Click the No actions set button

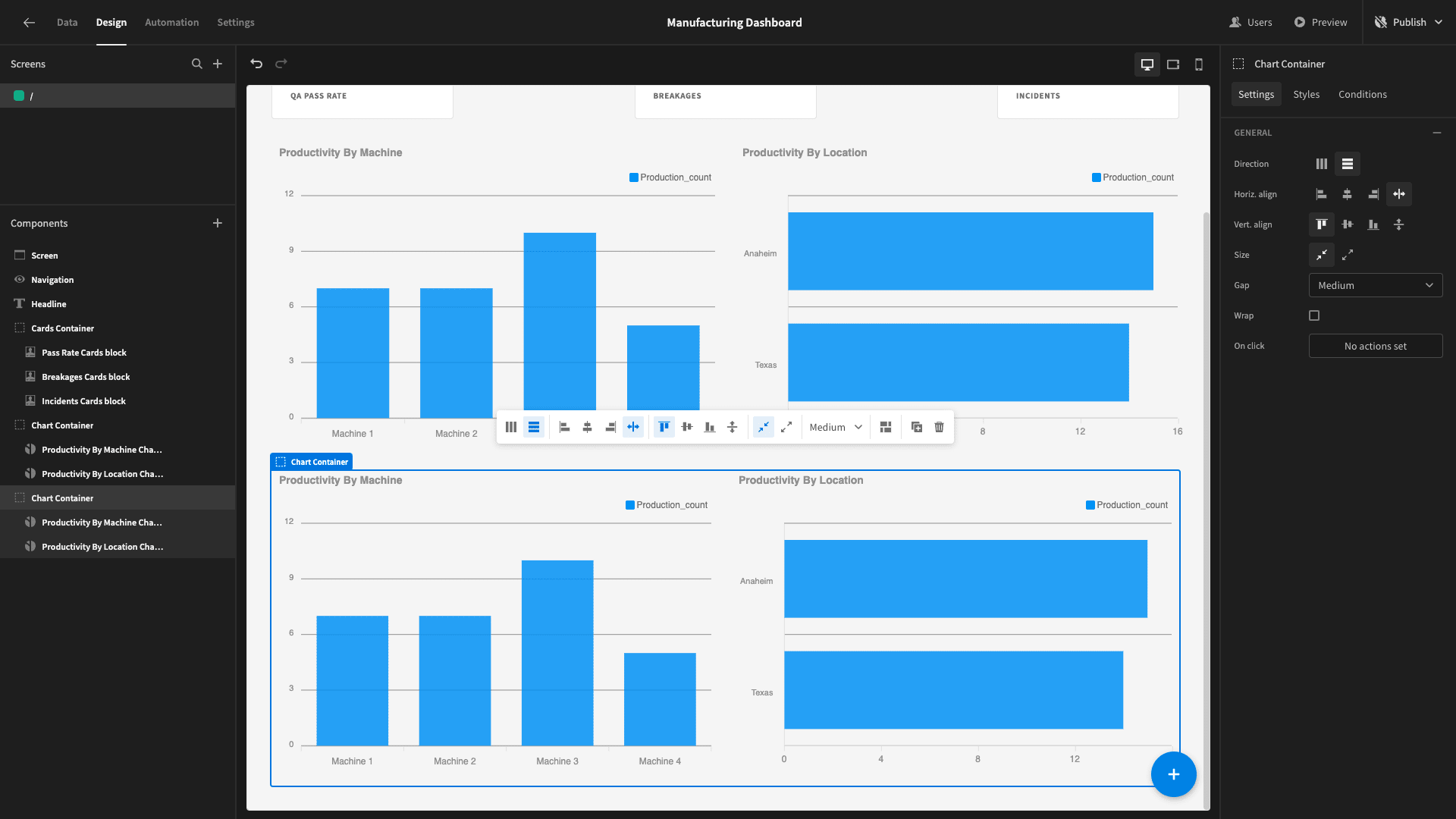(x=1376, y=346)
